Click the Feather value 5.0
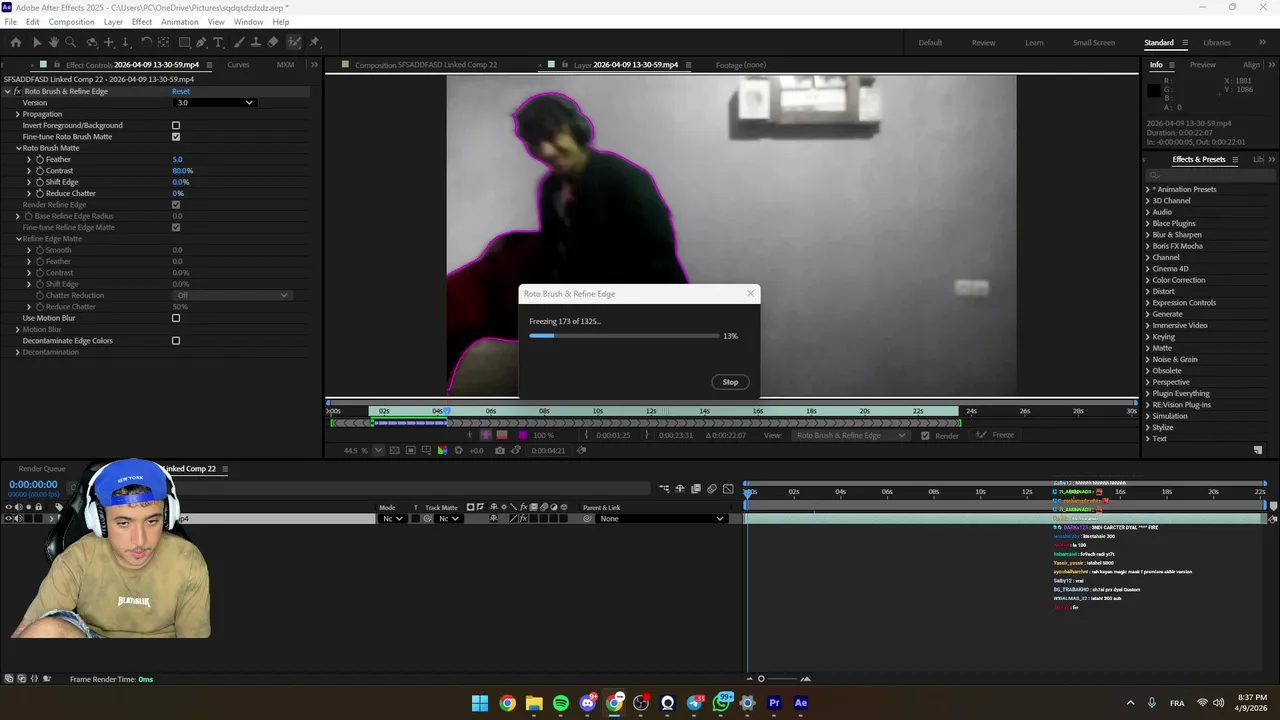The width and height of the screenshot is (1280, 720). click(x=177, y=159)
